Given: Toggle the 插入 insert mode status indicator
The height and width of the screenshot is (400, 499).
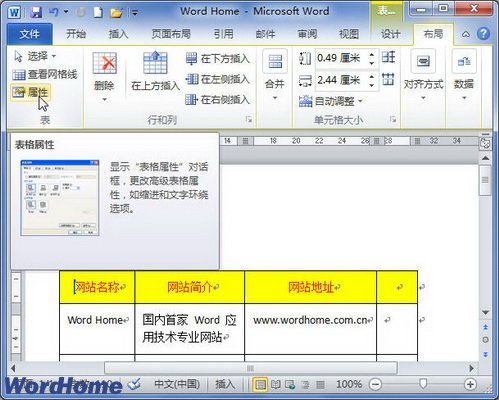Looking at the screenshot, I should tap(225, 384).
